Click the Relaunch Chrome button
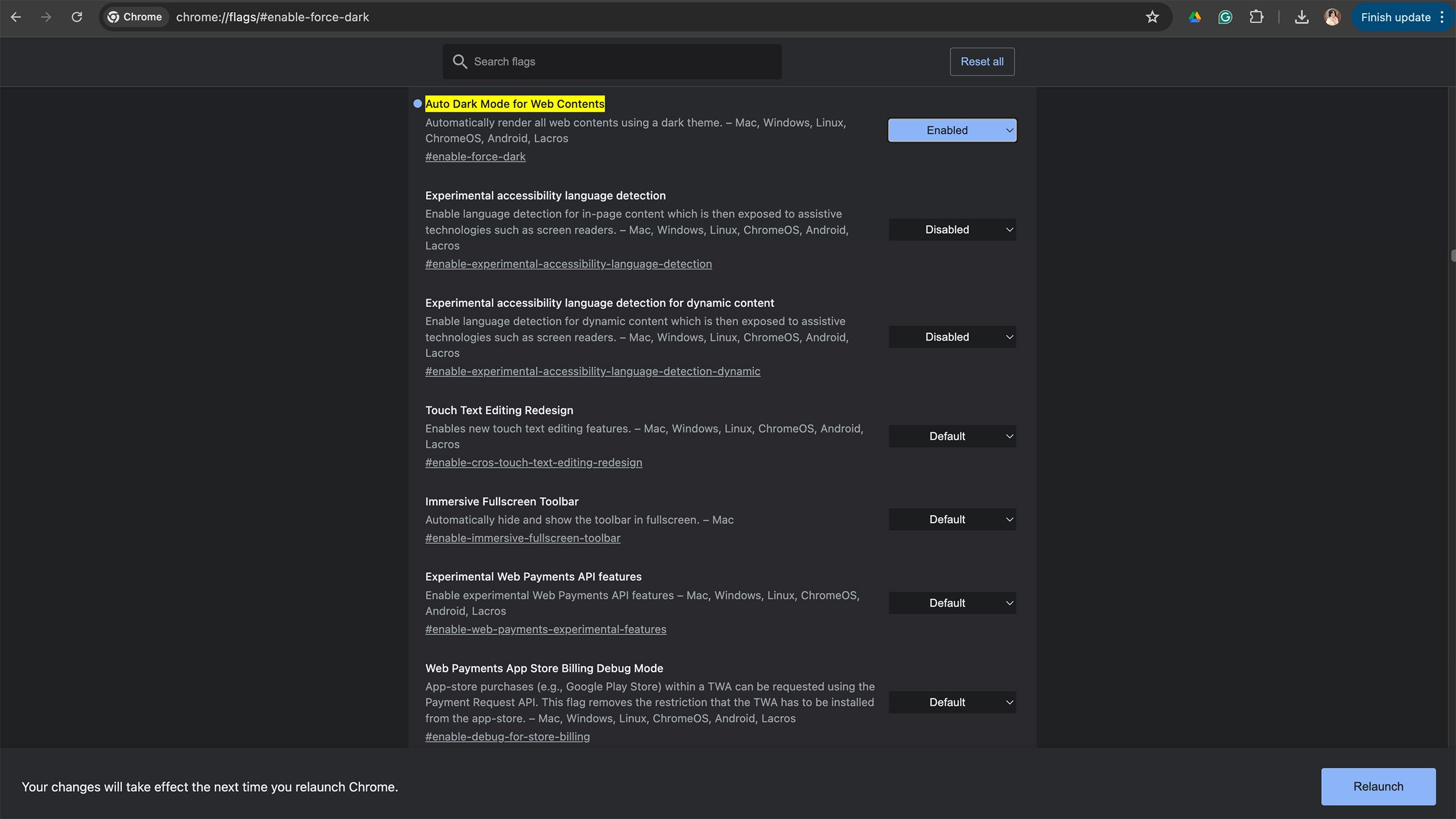Image resolution: width=1456 pixels, height=819 pixels. click(1378, 786)
